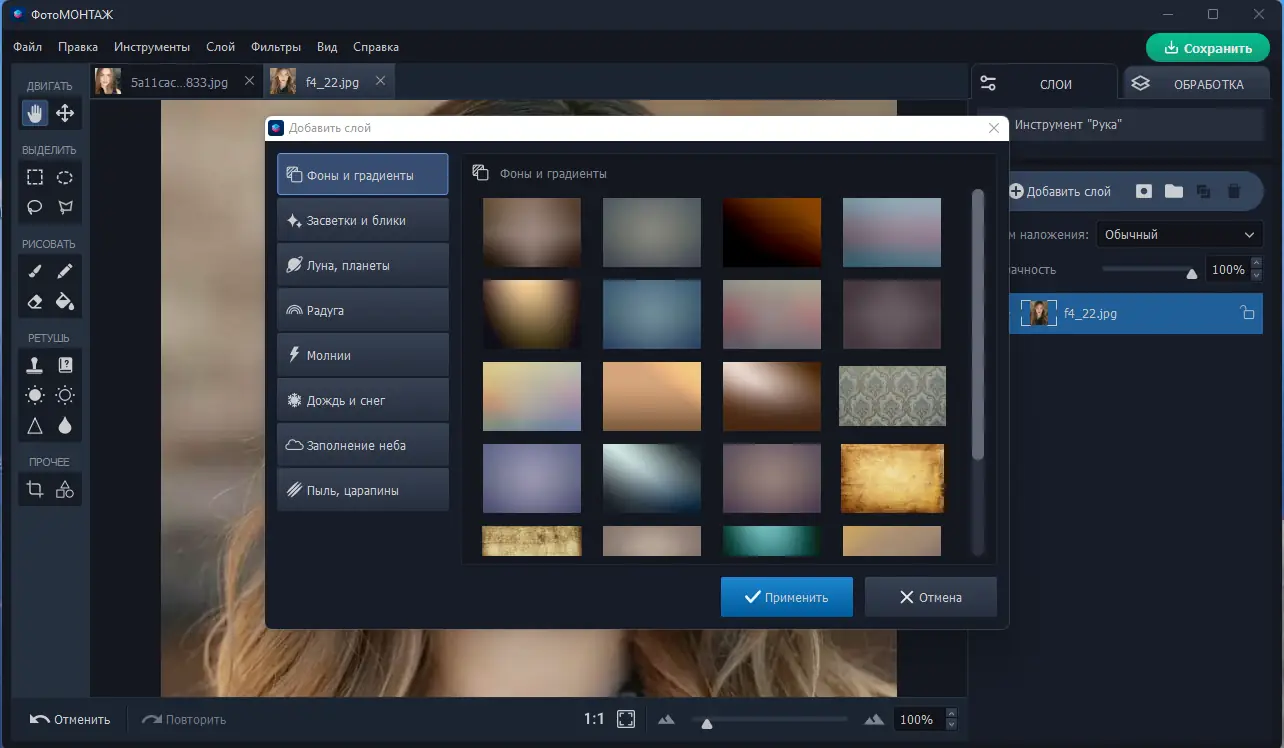This screenshot has width=1284, height=748.
Task: Click the zoom slider handle in bottom bar
Action: (x=707, y=723)
